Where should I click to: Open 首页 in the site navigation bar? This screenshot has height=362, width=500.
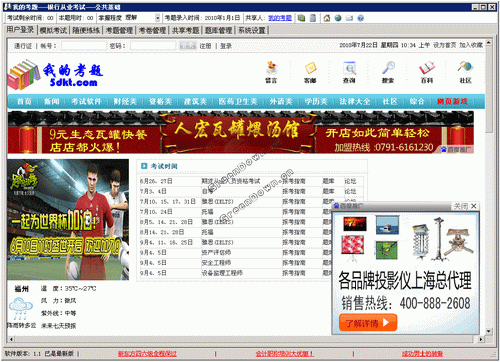pyautogui.click(x=24, y=101)
